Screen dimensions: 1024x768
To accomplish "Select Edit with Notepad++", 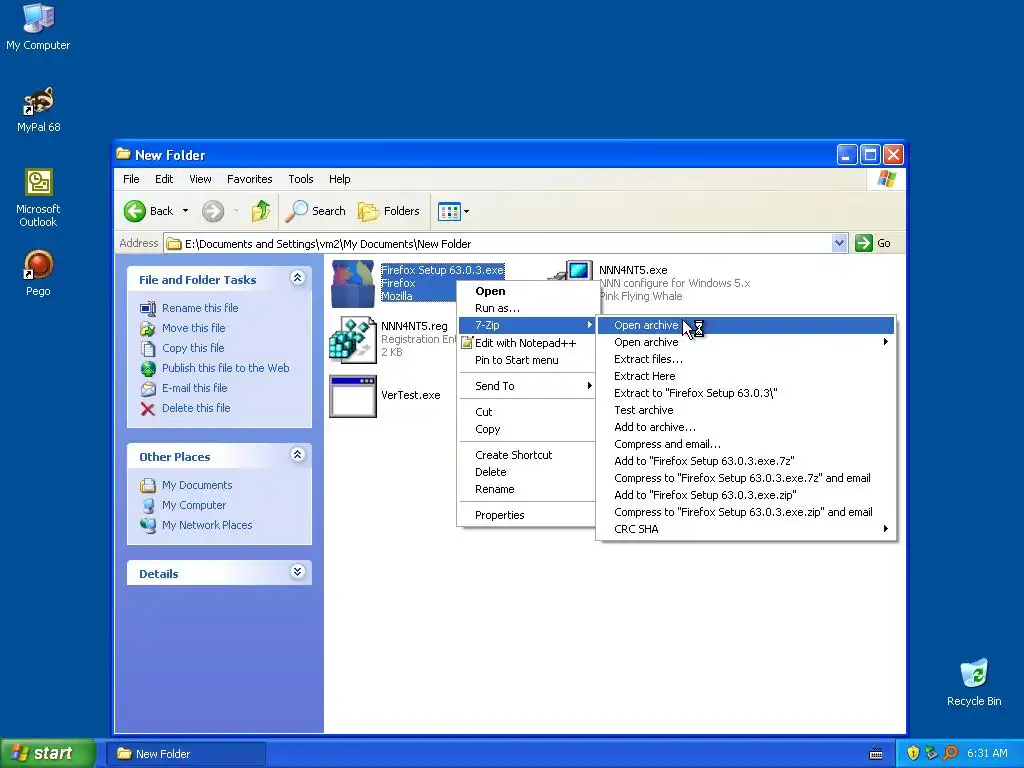I will [526, 343].
